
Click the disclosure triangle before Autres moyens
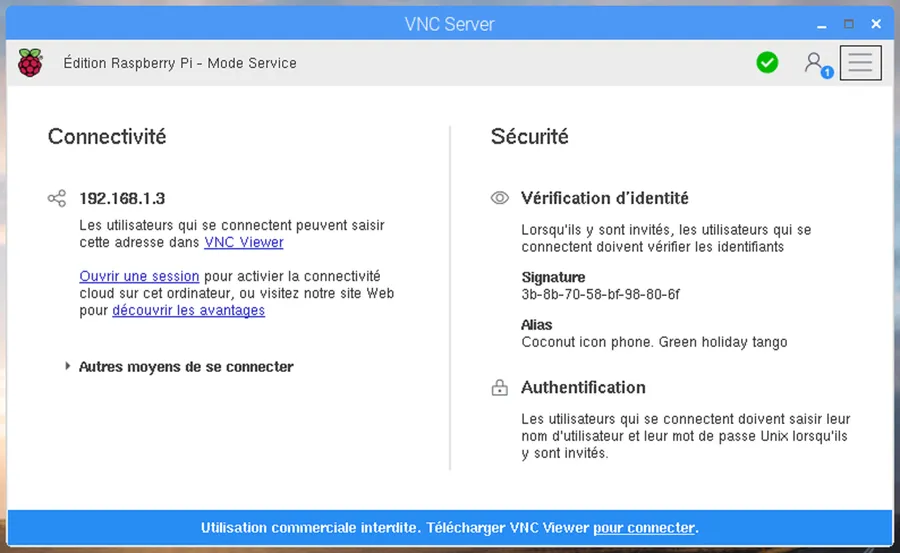[67, 366]
